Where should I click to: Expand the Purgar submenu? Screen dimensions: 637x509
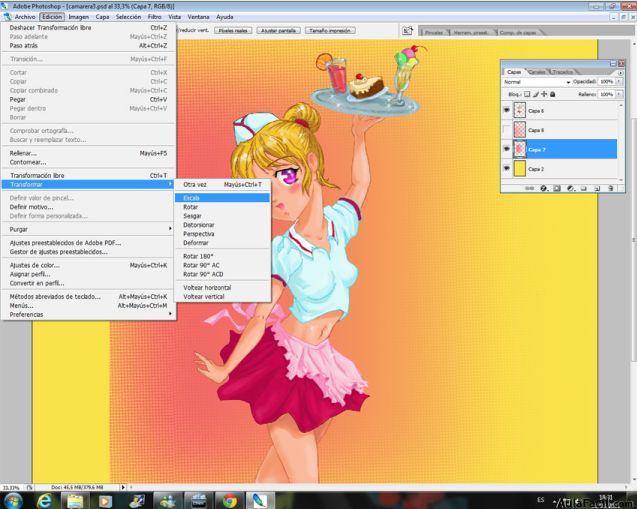88,229
